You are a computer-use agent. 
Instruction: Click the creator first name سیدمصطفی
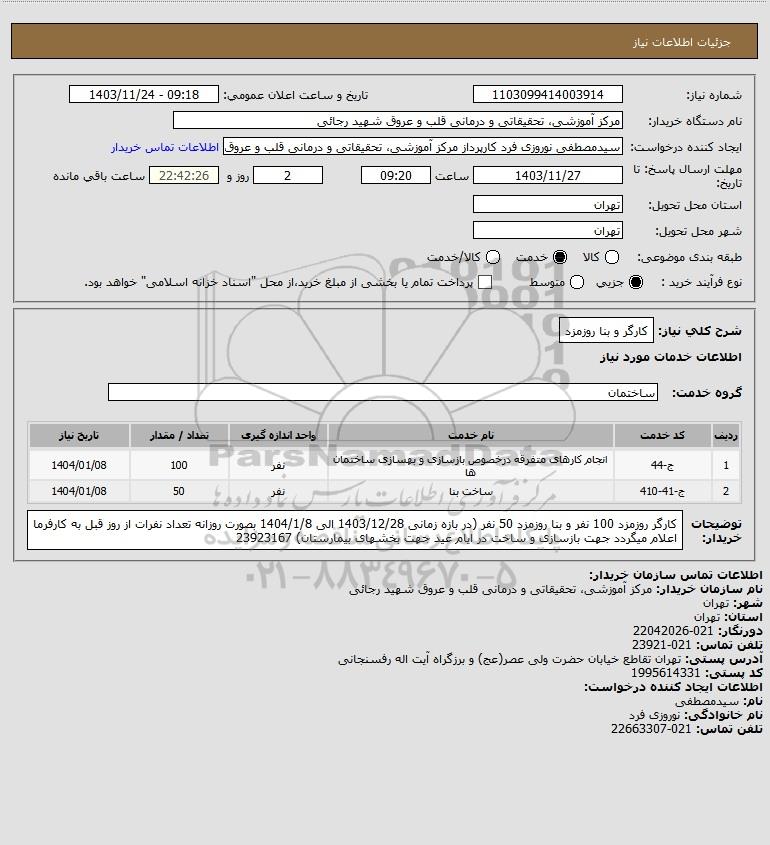706,701
